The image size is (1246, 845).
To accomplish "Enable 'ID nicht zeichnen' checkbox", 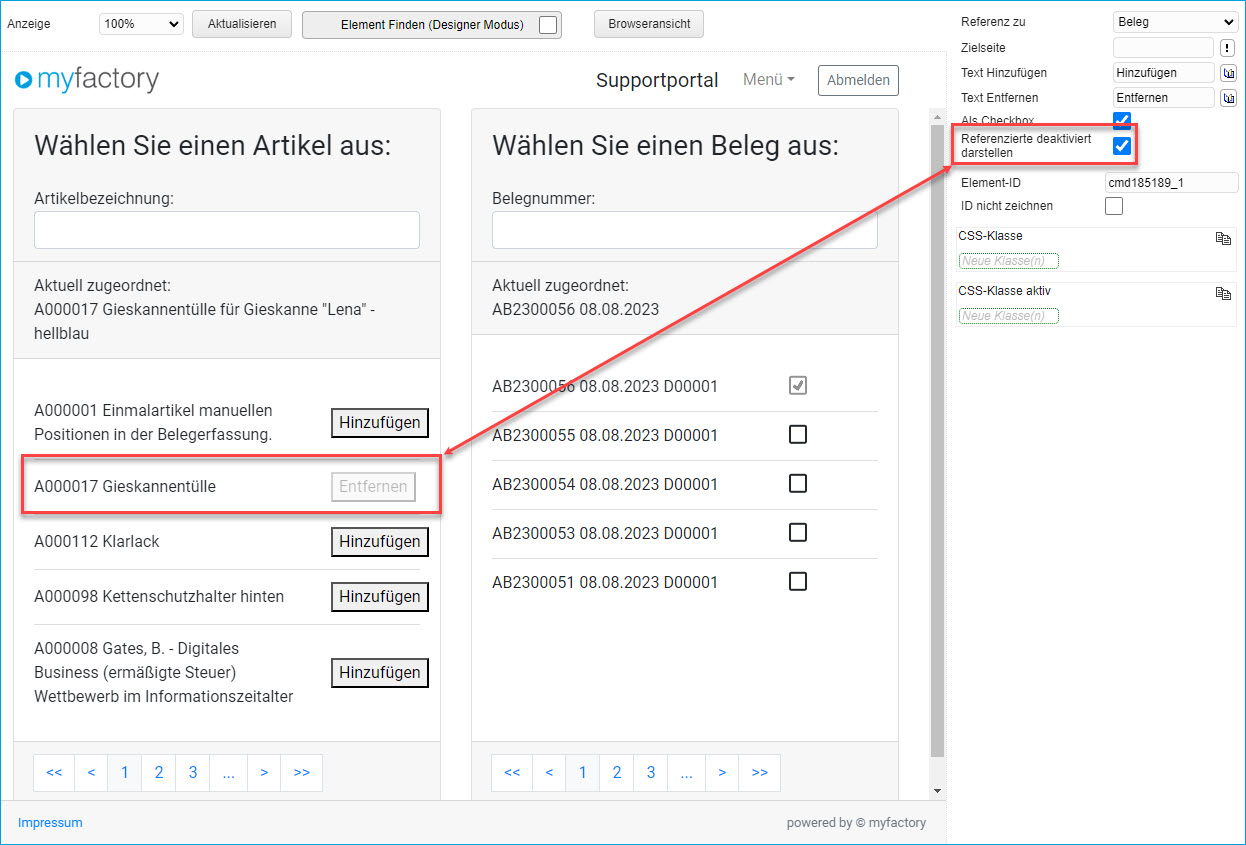I will [1114, 206].
